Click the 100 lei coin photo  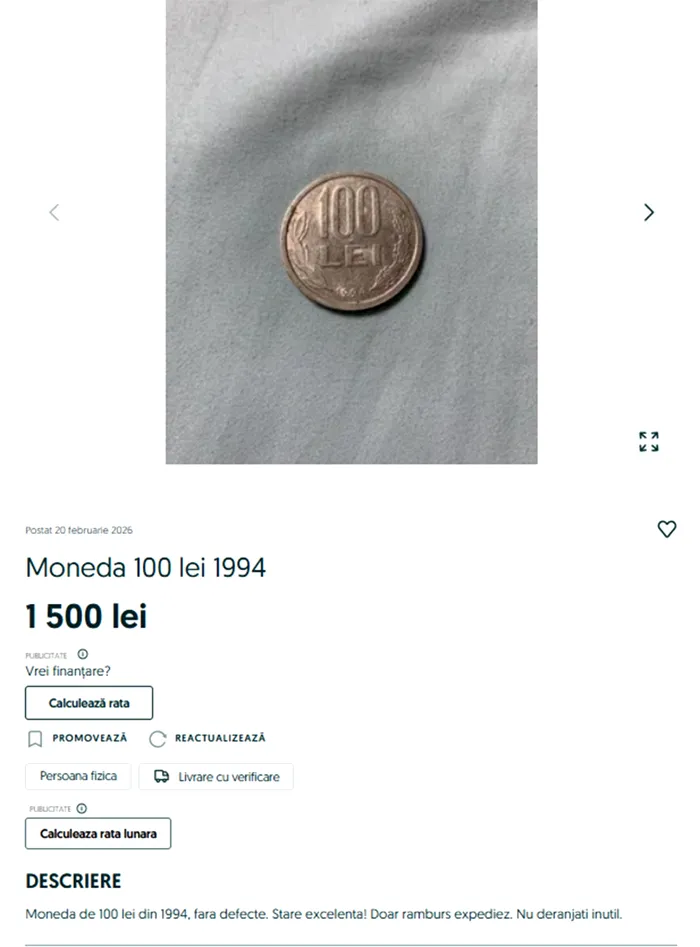(x=352, y=242)
